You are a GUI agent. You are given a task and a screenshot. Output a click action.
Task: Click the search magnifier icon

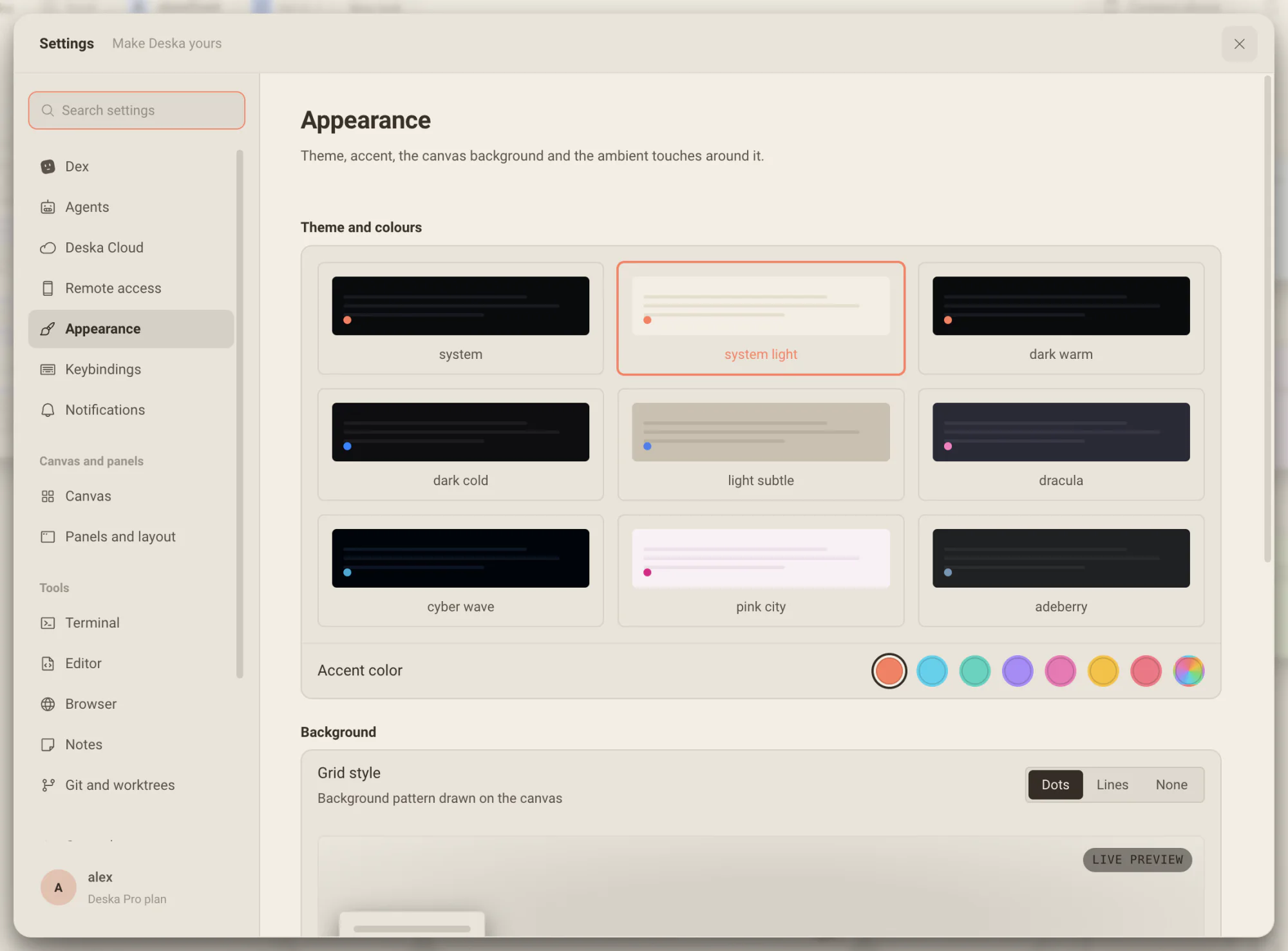[x=48, y=111]
